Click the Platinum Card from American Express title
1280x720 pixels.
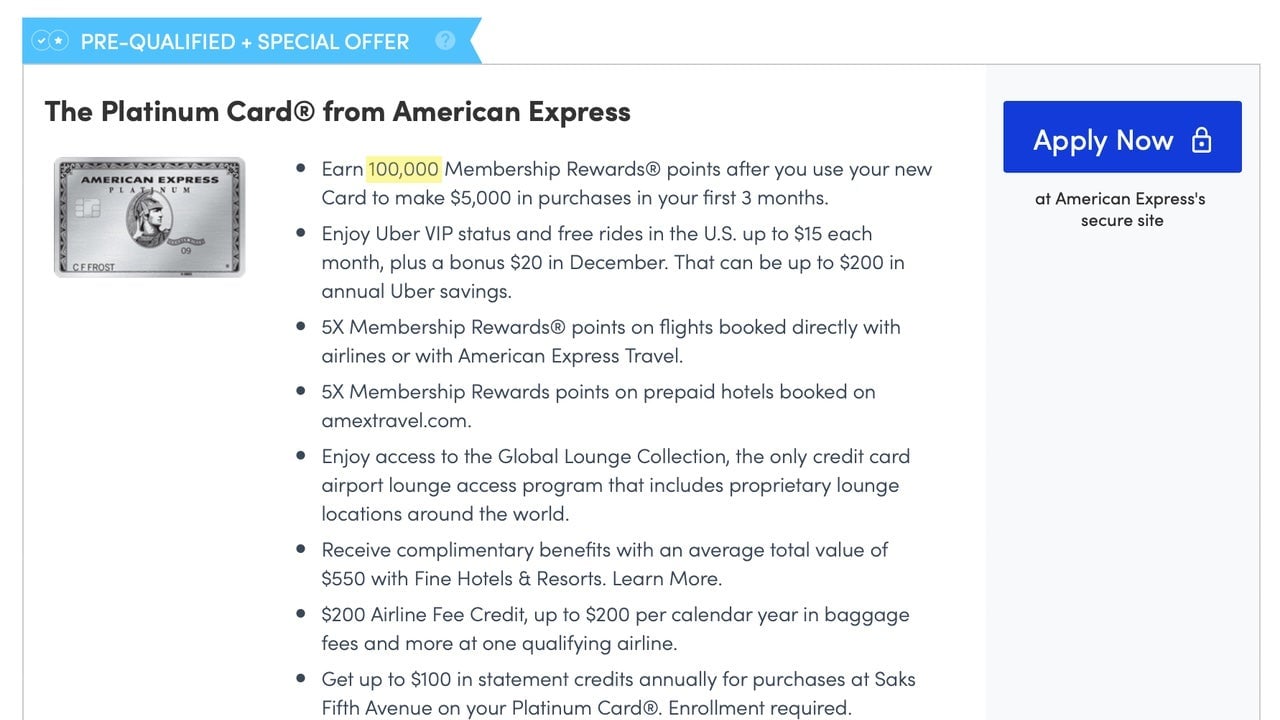click(x=338, y=111)
